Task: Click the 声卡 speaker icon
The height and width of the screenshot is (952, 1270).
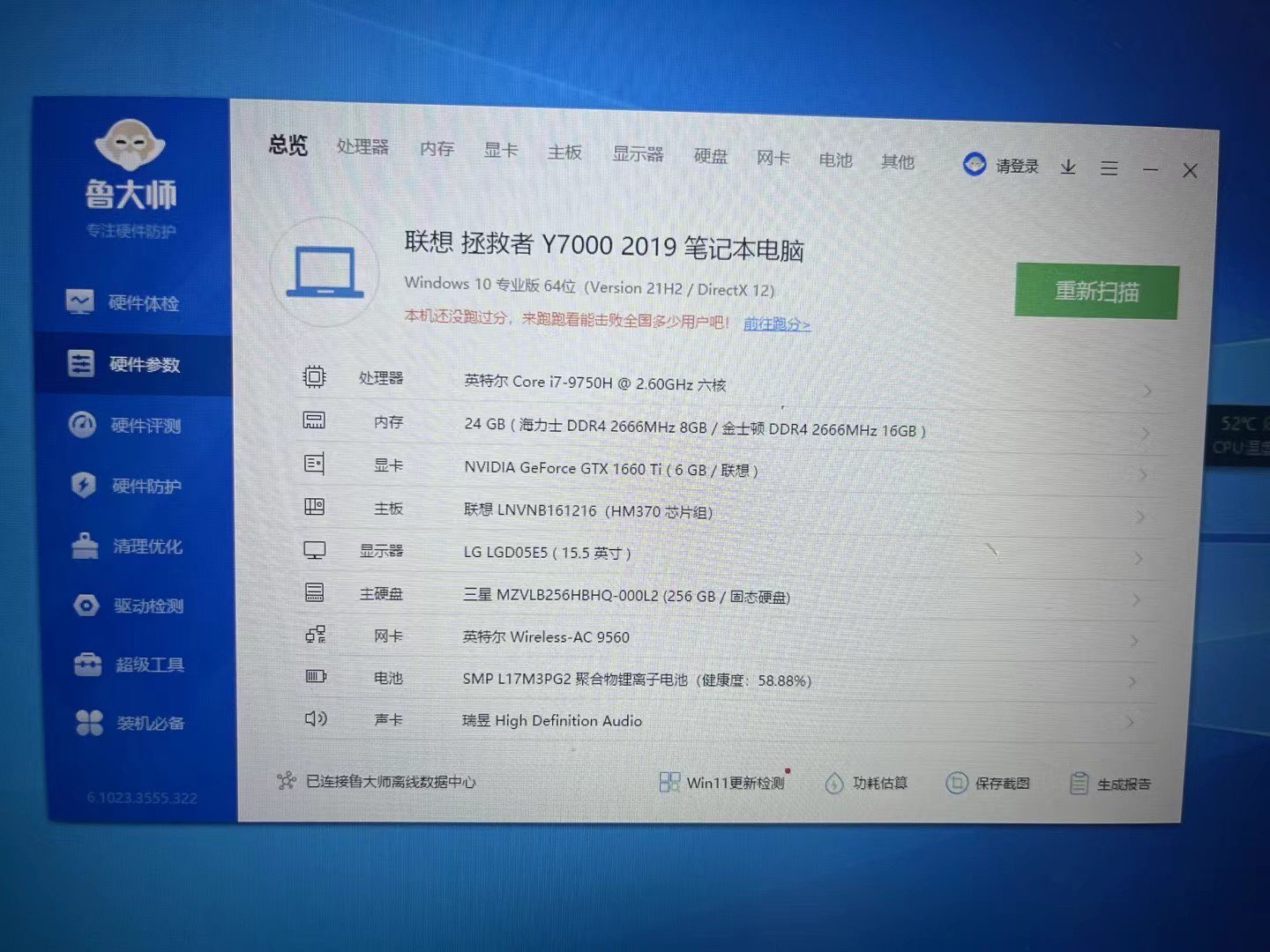Action: click(316, 718)
